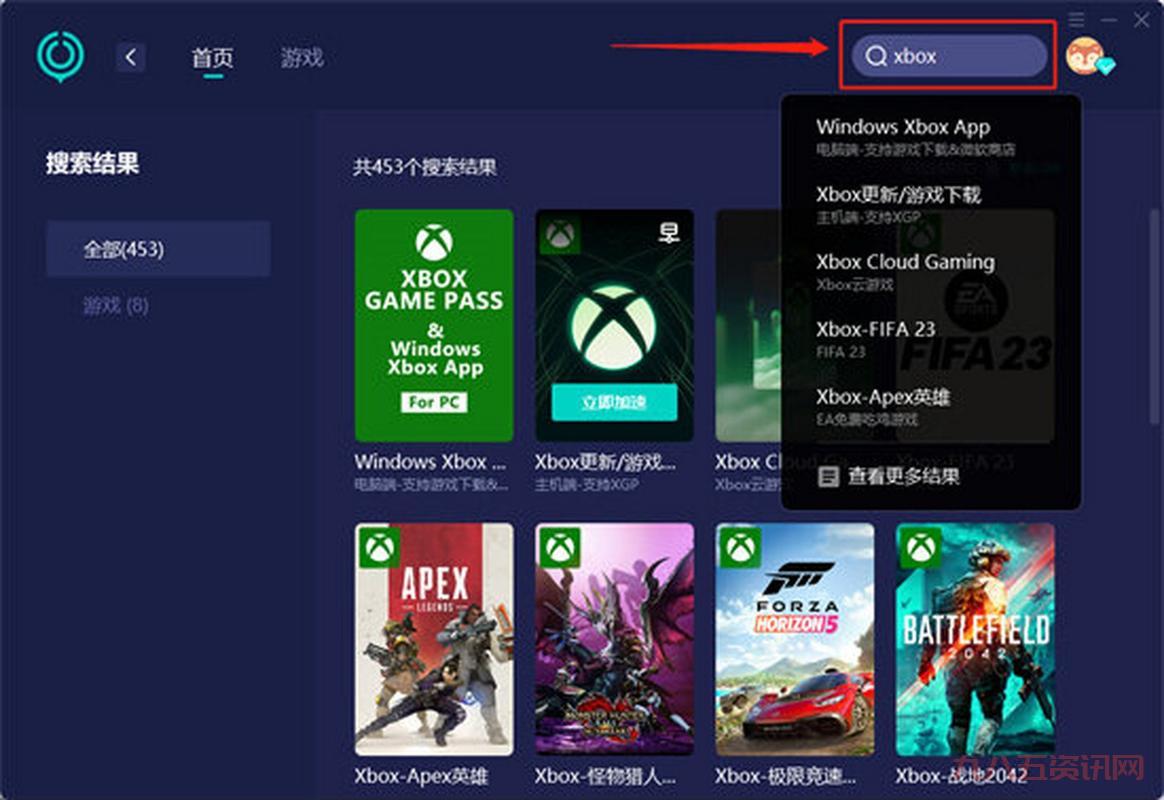This screenshot has width=1164, height=800.
Task: Open the user avatar profile
Action: click(x=1084, y=57)
